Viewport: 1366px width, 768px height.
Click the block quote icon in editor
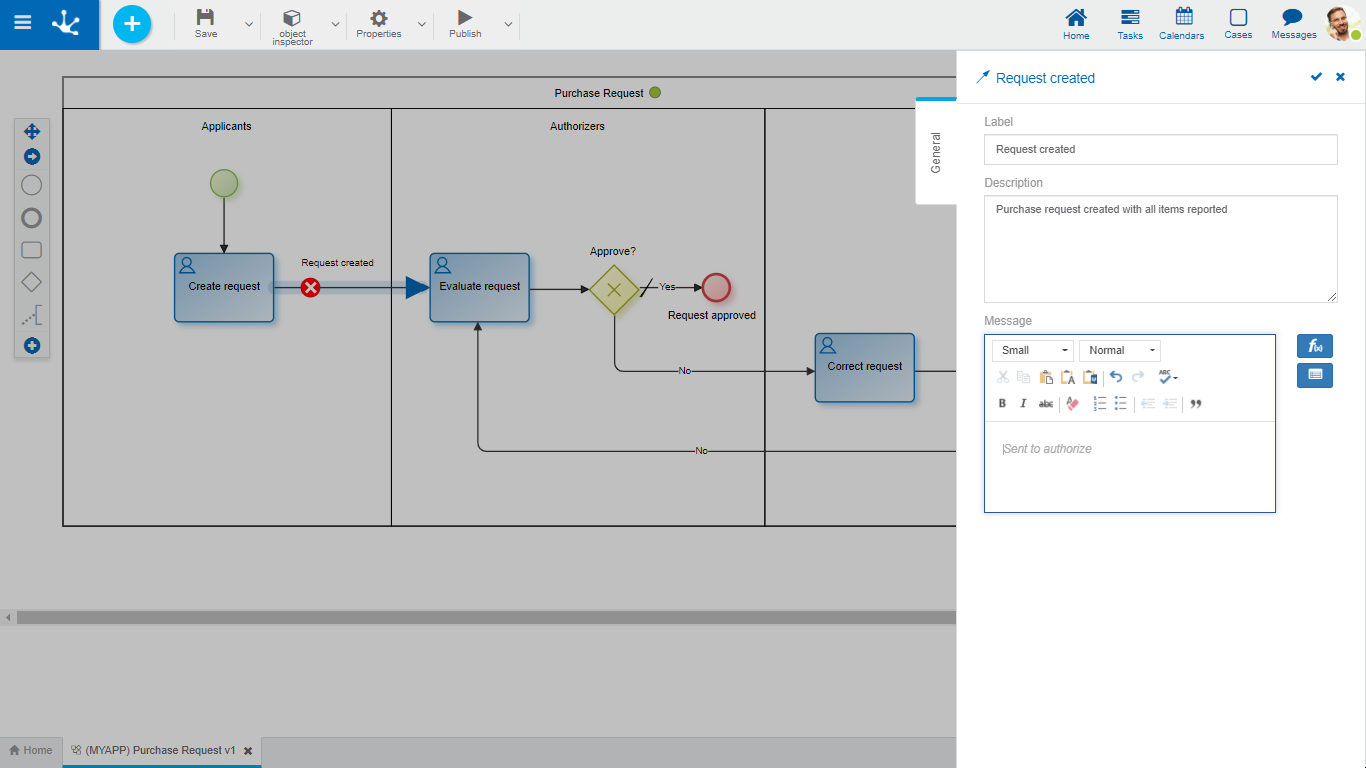[1195, 404]
